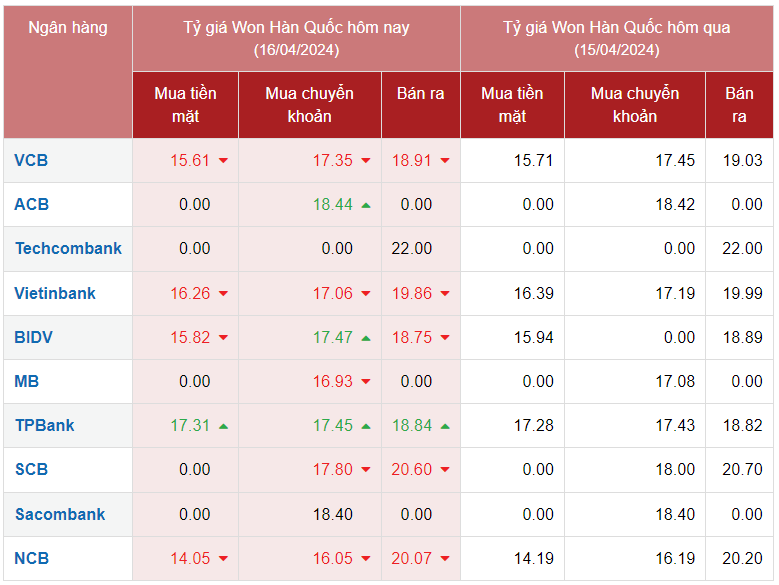
Task: Click down arrow beside NCB 14.05
Action: [x=224, y=558]
